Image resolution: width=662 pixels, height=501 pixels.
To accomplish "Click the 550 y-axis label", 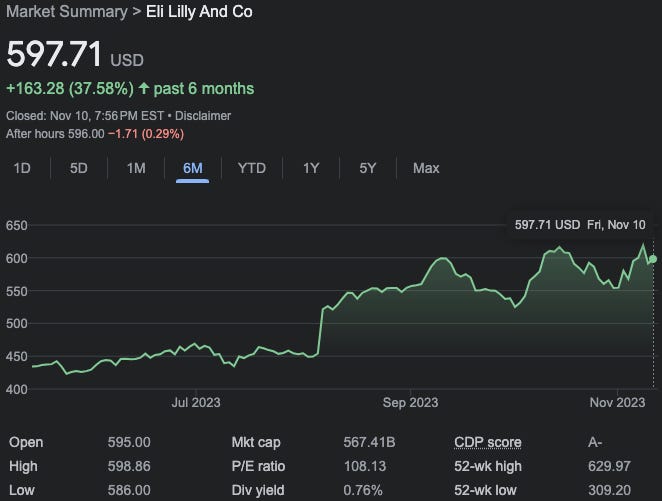I will pos(16,291).
